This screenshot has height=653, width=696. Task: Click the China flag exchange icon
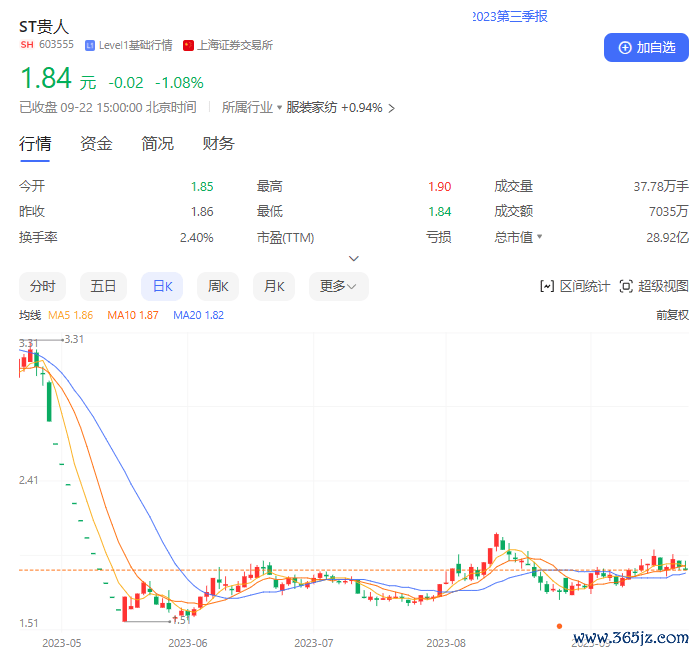click(188, 45)
